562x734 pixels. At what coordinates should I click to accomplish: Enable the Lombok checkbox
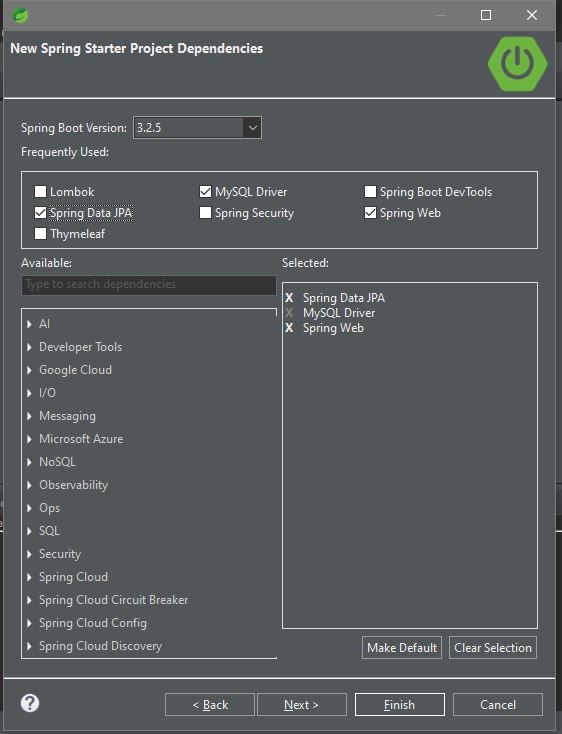[x=41, y=191]
